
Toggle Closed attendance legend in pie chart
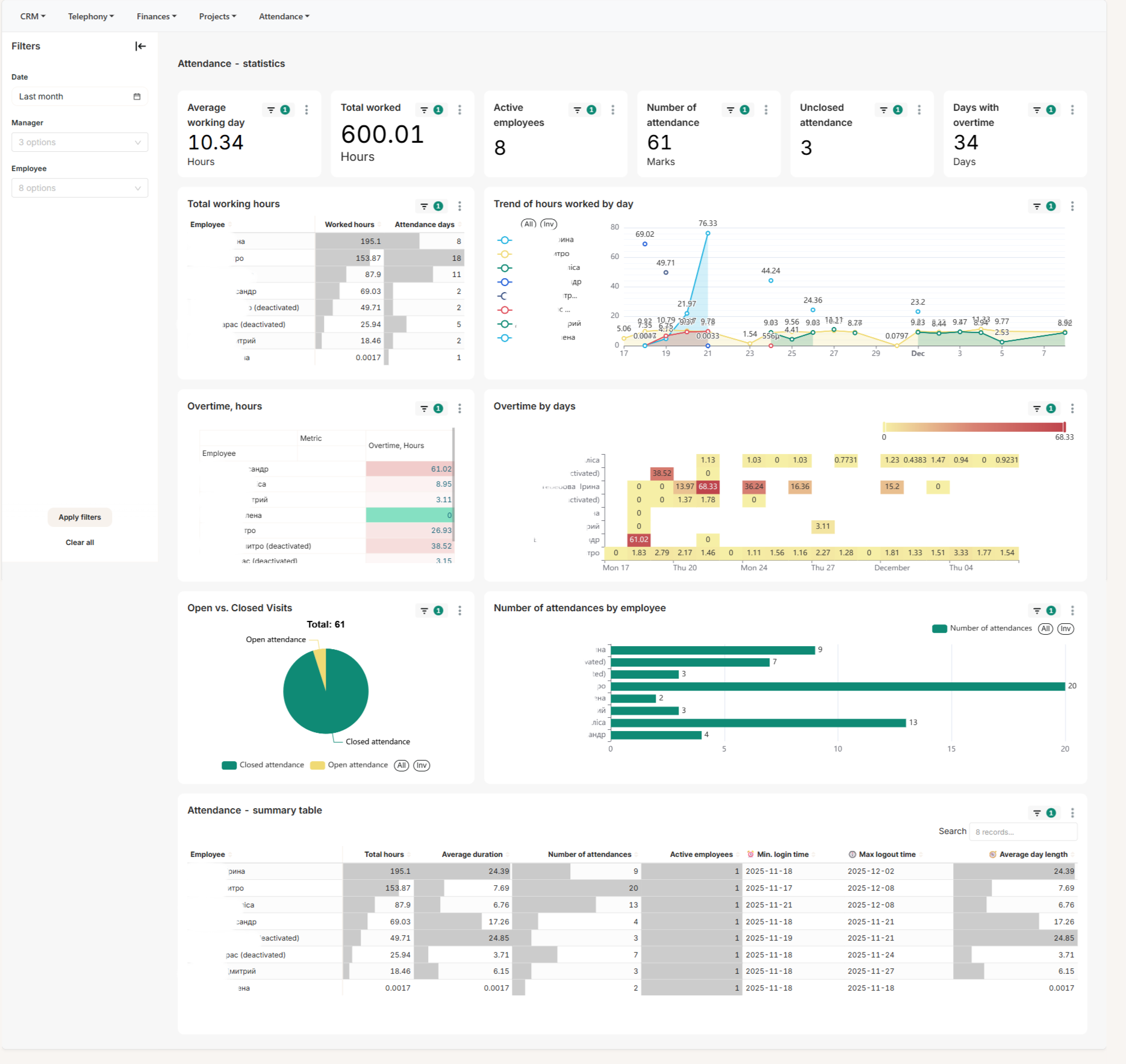coord(263,765)
